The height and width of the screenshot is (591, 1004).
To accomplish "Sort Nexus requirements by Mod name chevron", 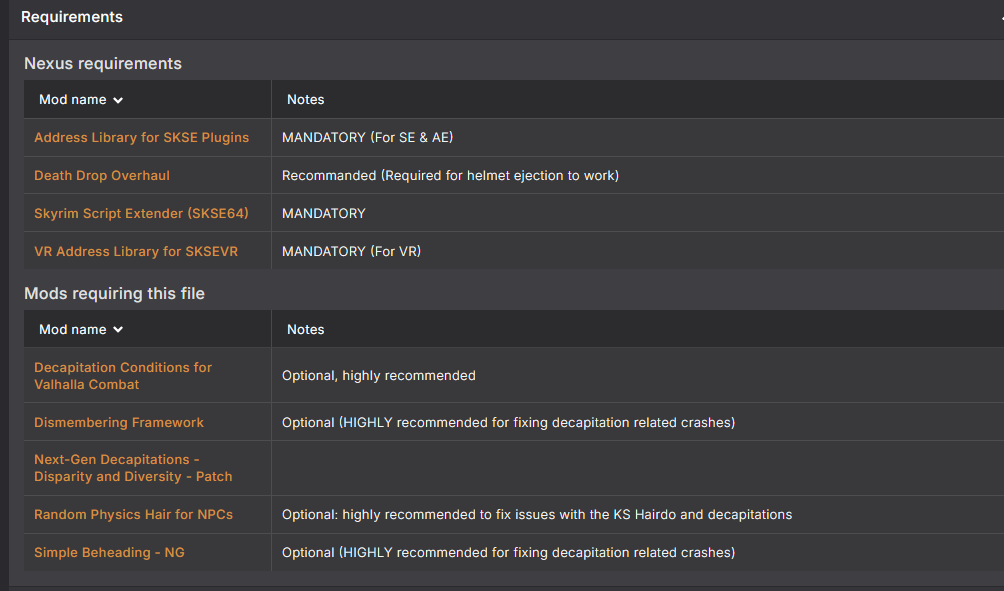I will click(118, 100).
